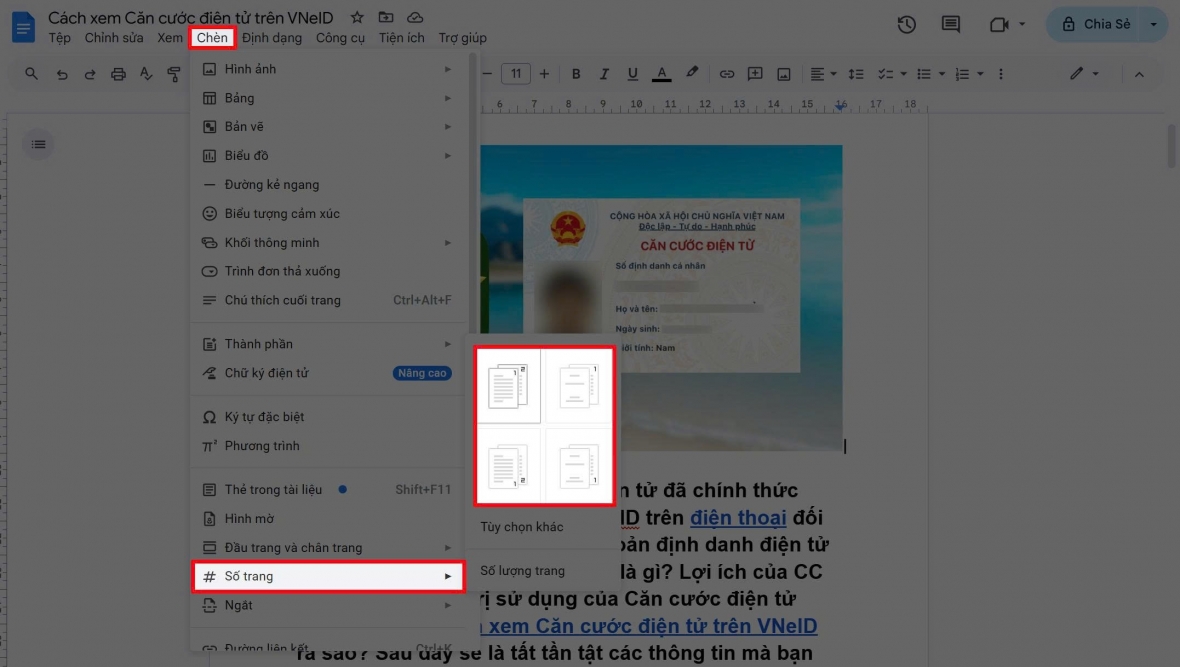The image size is (1180, 667).
Task: Open comments history icon
Action: (950, 24)
